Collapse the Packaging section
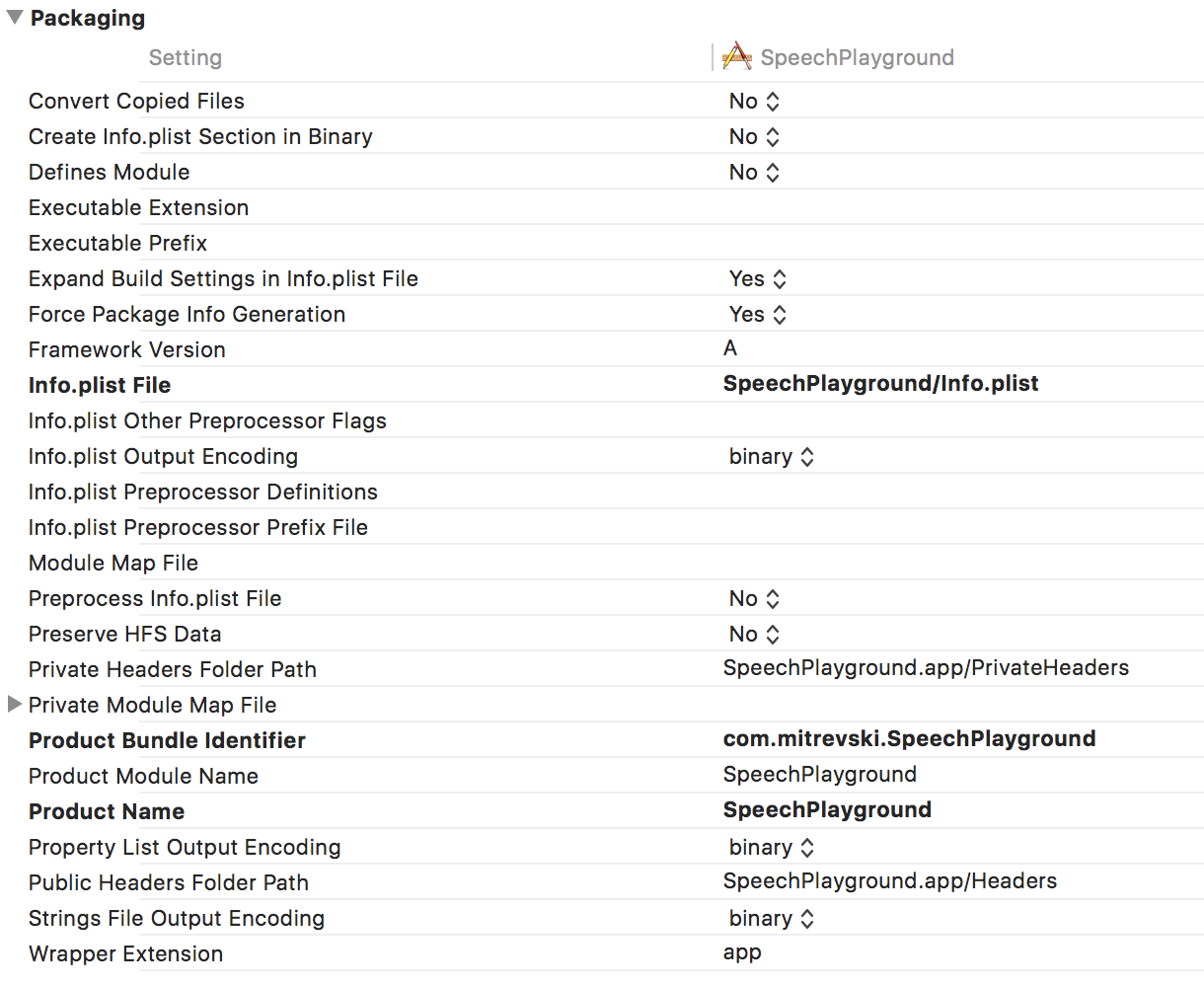The width and height of the screenshot is (1204, 987). click(x=14, y=17)
